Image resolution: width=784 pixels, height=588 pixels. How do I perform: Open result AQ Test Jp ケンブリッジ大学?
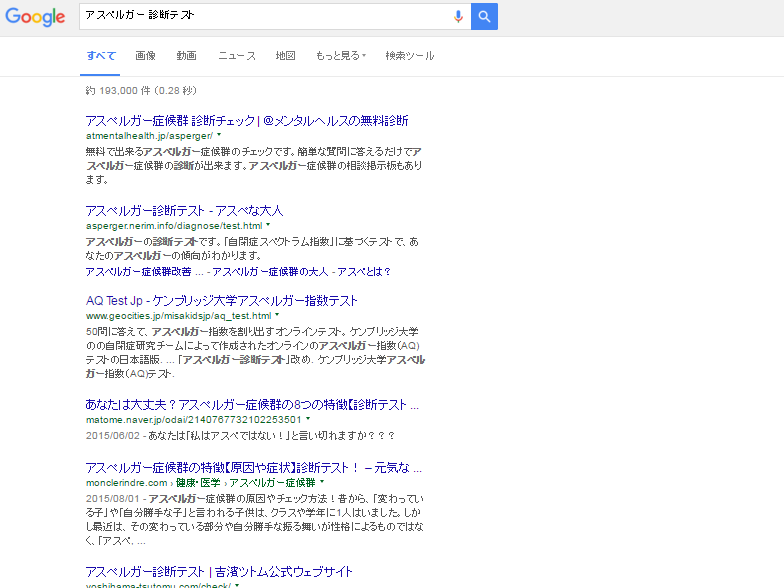[x=222, y=300]
